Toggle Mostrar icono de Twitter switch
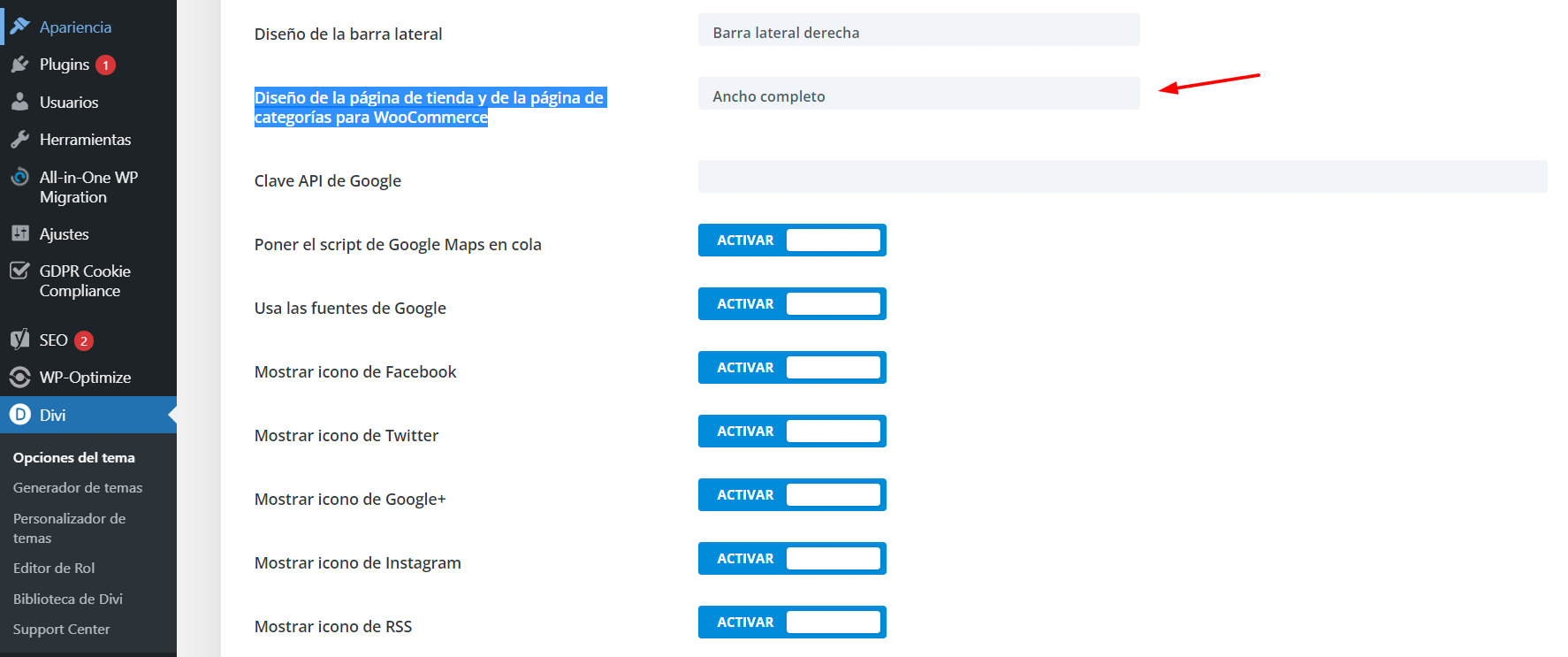1568x657 pixels. [792, 432]
